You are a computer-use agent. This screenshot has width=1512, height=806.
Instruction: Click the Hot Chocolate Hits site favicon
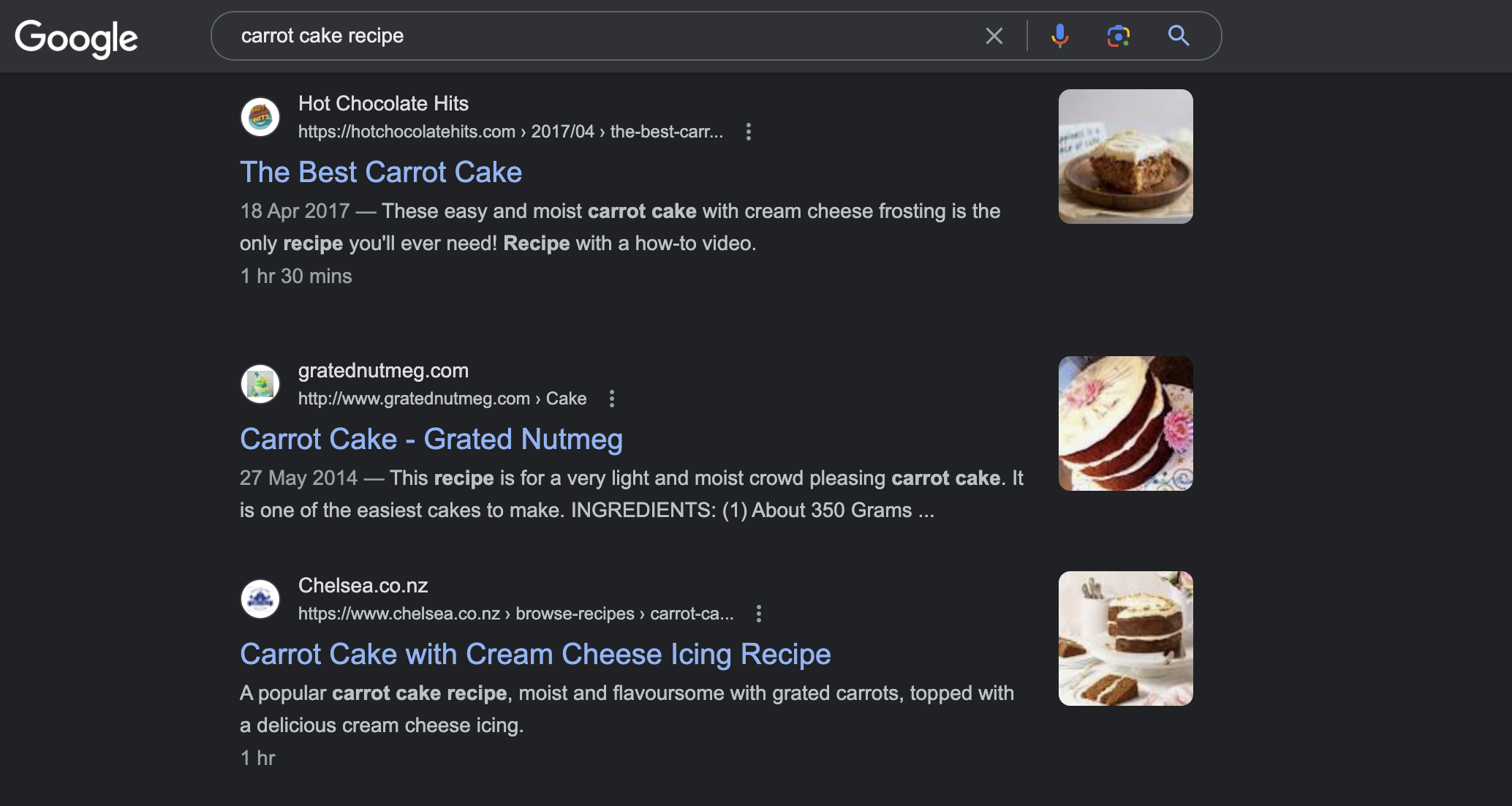click(260, 117)
